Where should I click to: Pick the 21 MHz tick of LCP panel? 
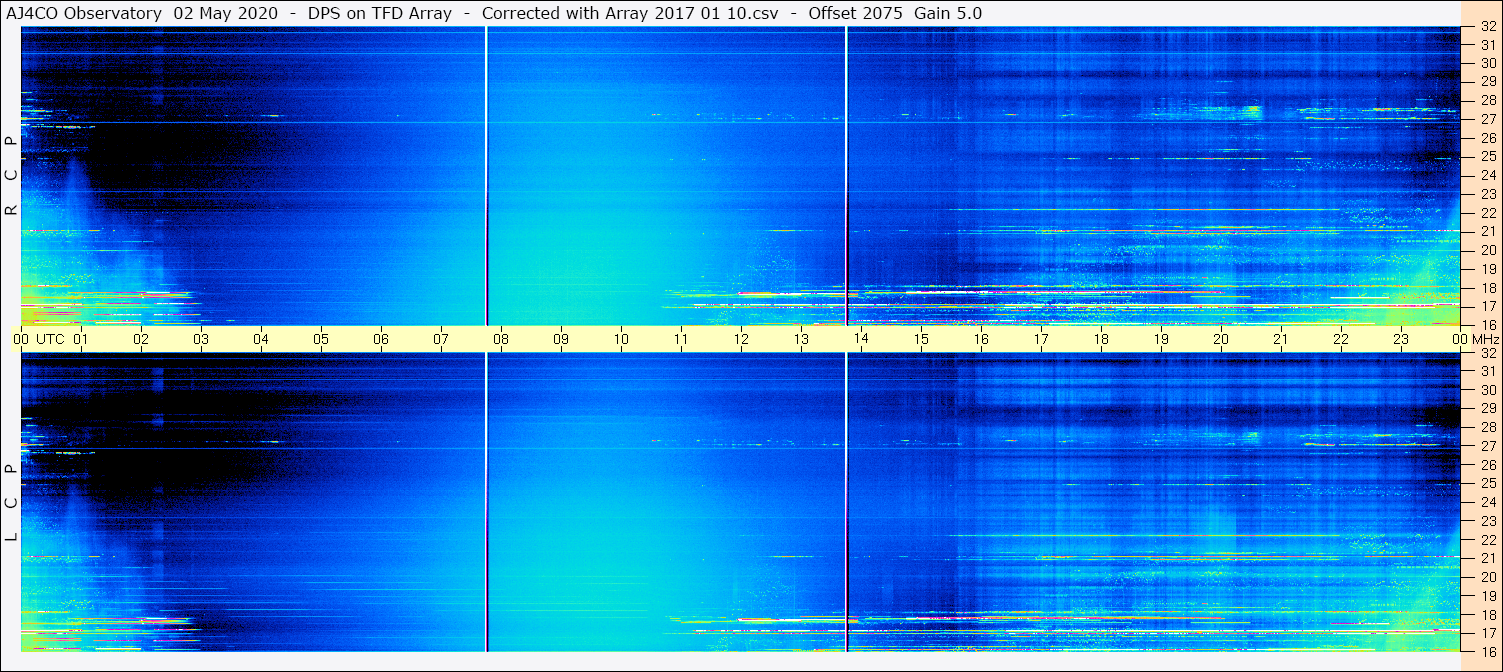coord(1487,558)
